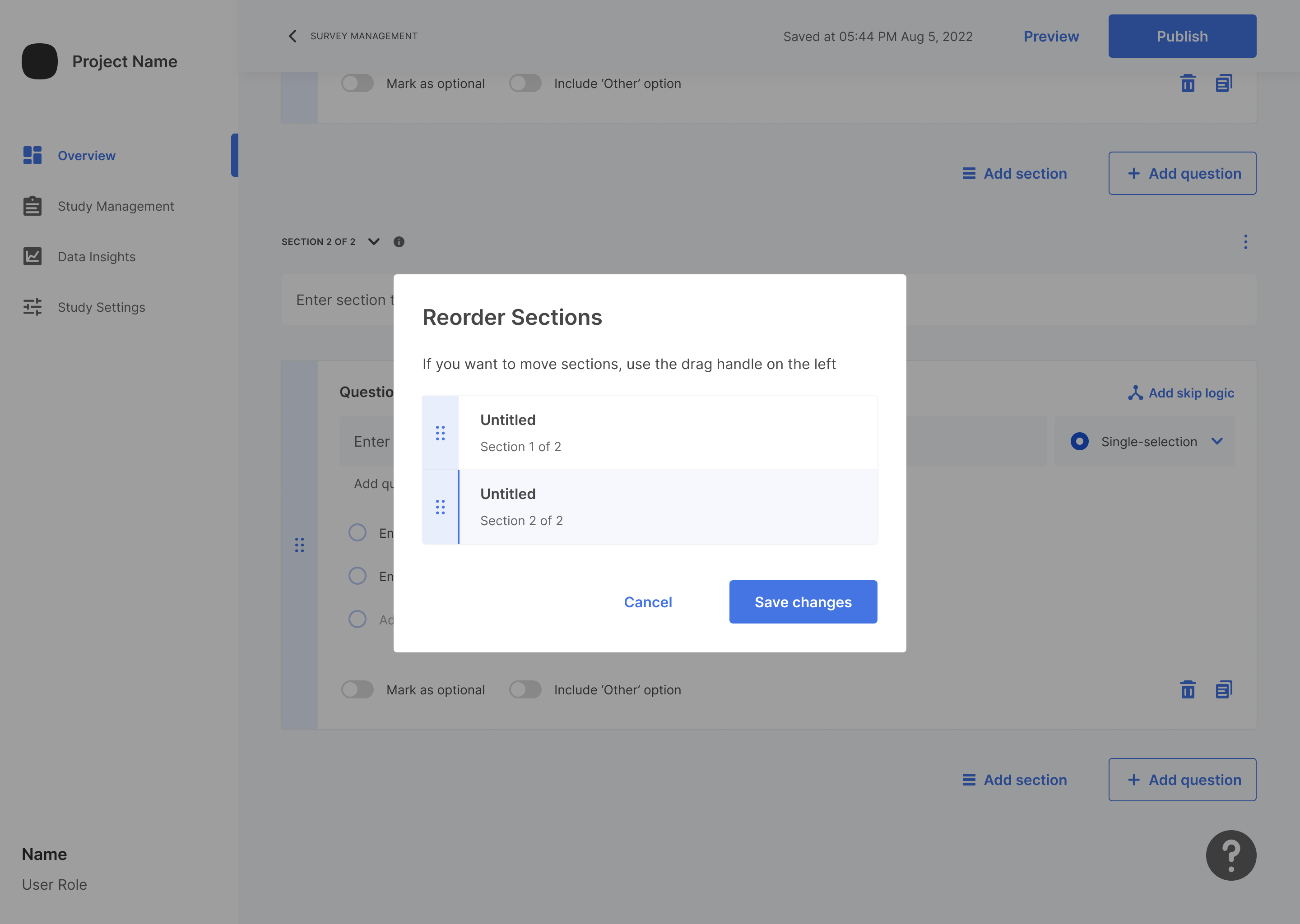Click Cancel in Reorder Sections dialog
The image size is (1300, 924).
click(x=648, y=602)
